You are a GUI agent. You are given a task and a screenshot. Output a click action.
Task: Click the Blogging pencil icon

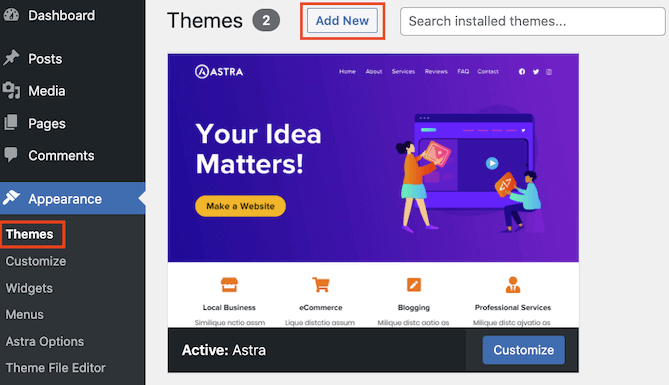414,285
